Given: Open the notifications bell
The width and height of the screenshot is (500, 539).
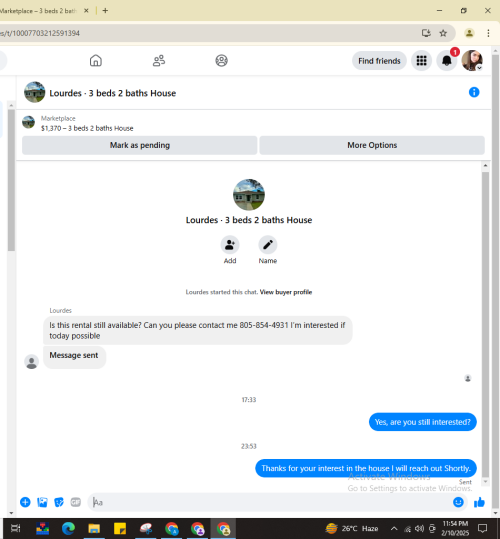Looking at the screenshot, I should 446,61.
